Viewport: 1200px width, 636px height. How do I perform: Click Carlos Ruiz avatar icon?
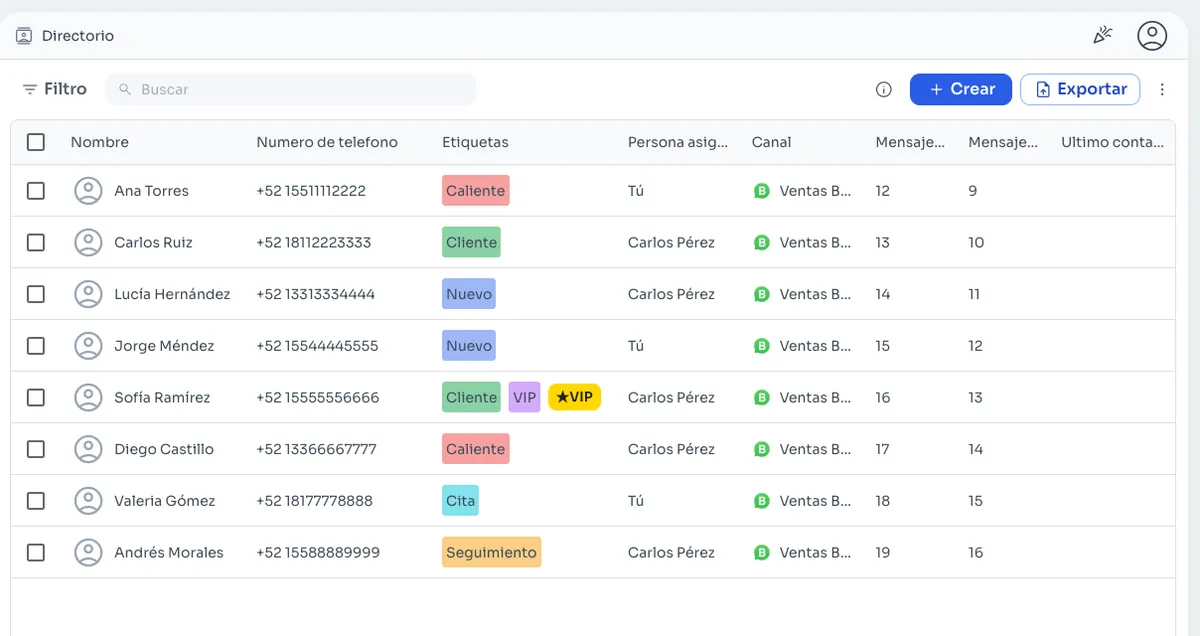click(89, 242)
